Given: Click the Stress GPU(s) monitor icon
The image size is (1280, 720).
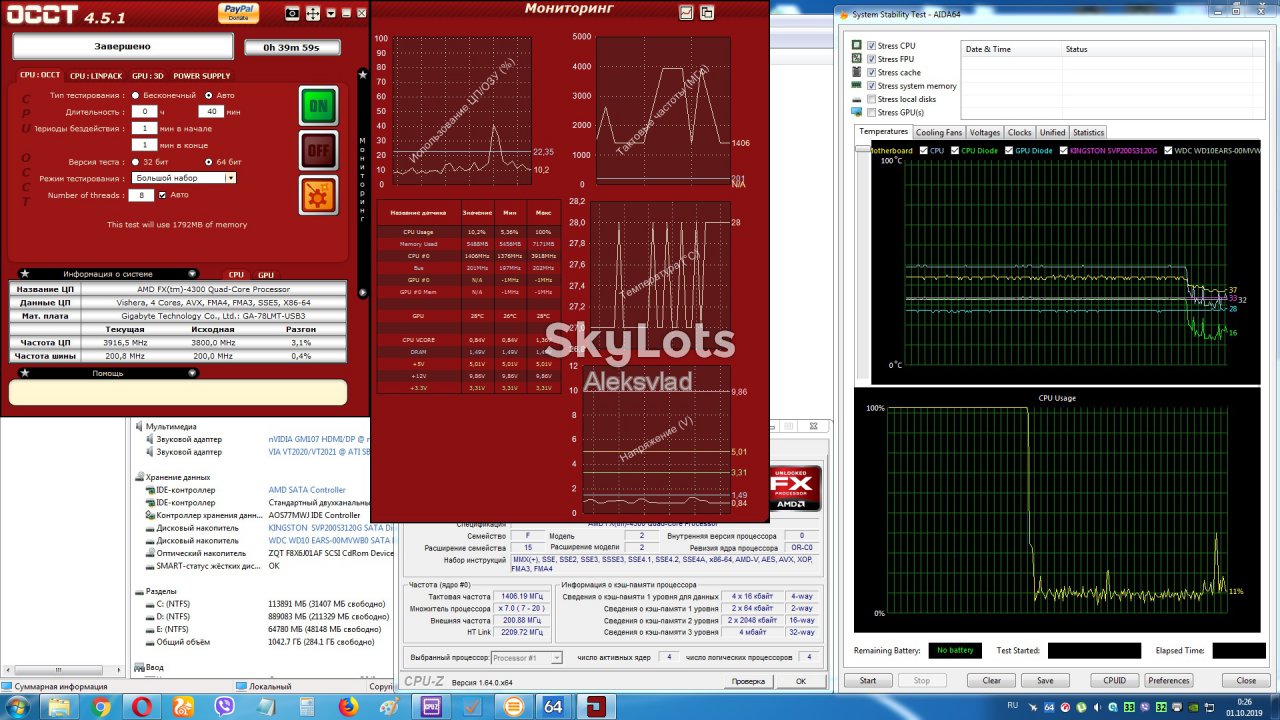Looking at the screenshot, I should (857, 112).
